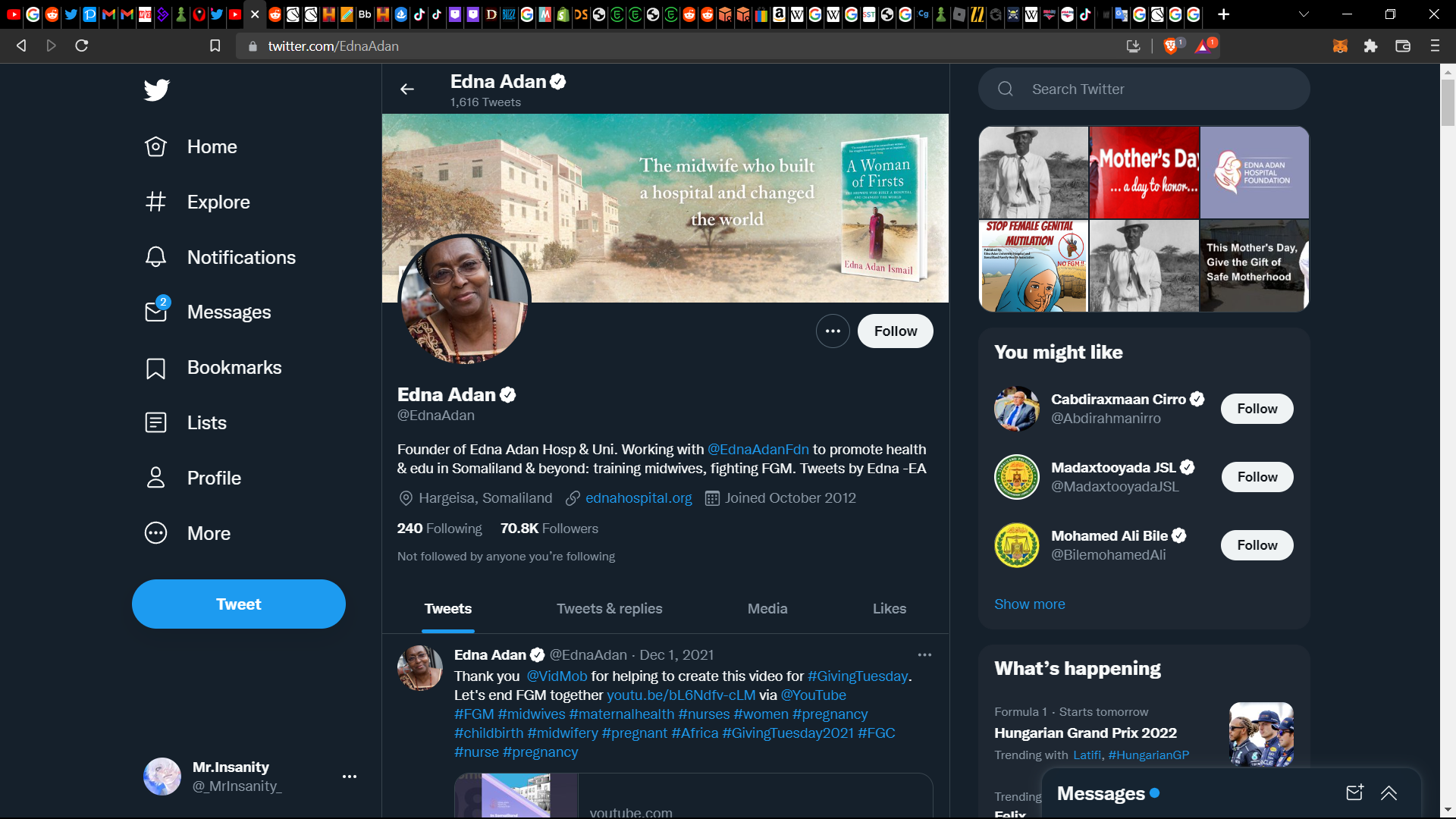Open the Hungarian Grand Prix 2022 trend

click(x=1085, y=733)
